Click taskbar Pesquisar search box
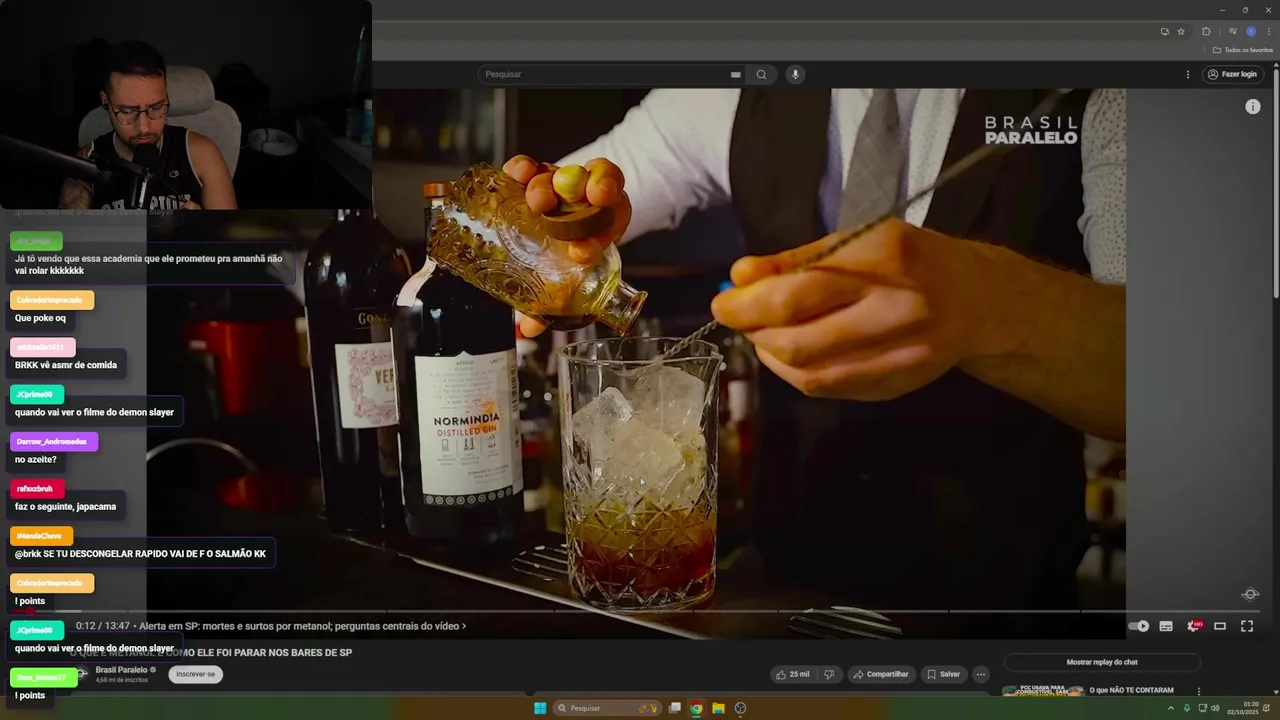This screenshot has width=1280, height=720. tap(607, 708)
